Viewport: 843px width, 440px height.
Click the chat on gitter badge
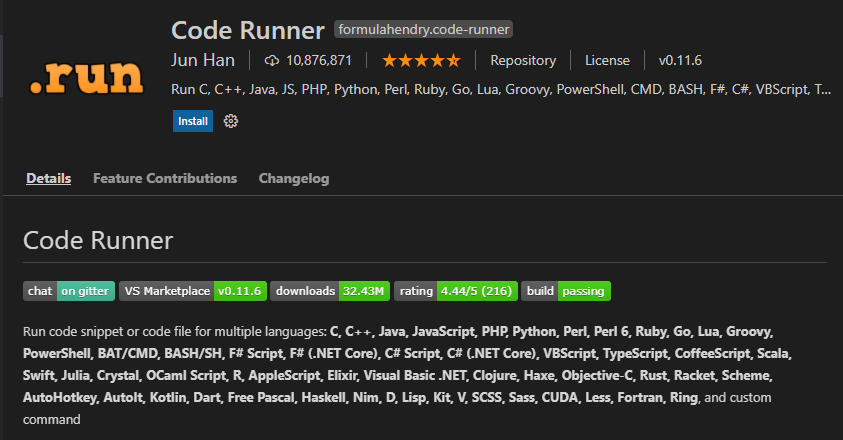click(x=69, y=291)
